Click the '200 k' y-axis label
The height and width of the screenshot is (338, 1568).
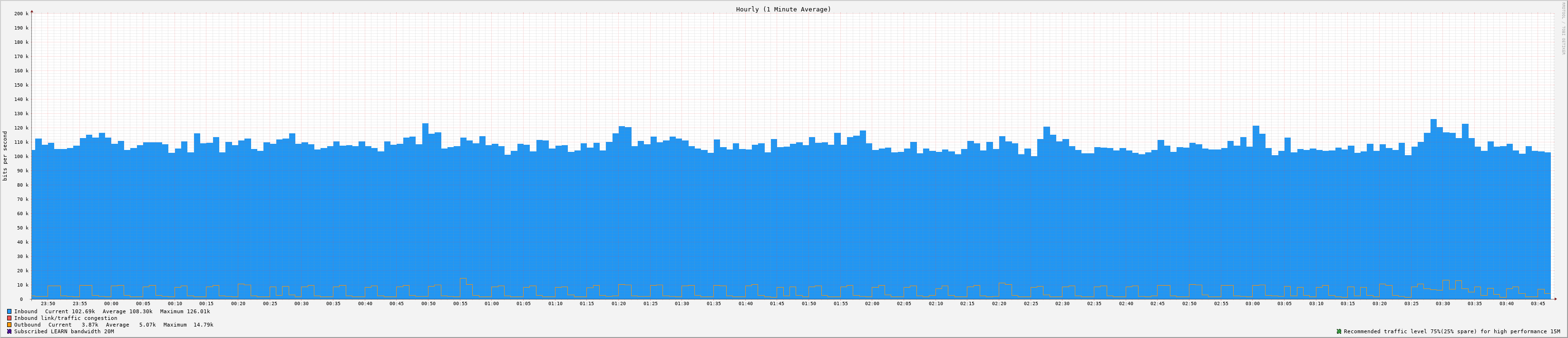[21, 13]
